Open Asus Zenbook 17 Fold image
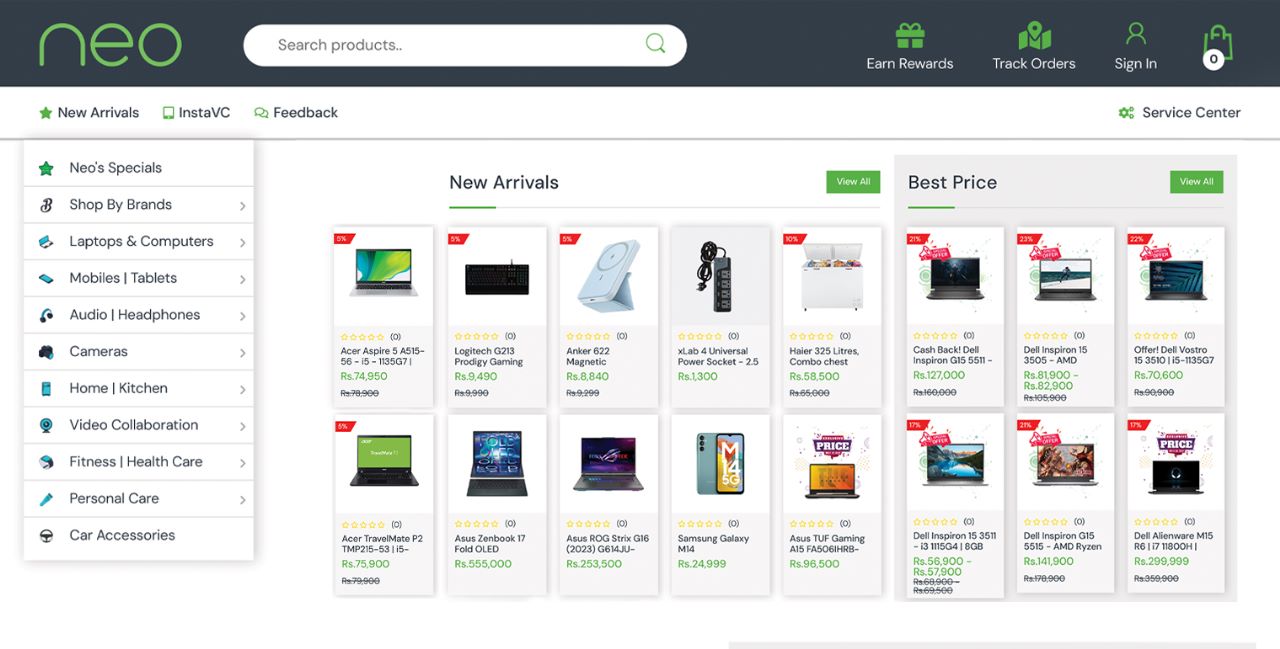 pos(497,465)
